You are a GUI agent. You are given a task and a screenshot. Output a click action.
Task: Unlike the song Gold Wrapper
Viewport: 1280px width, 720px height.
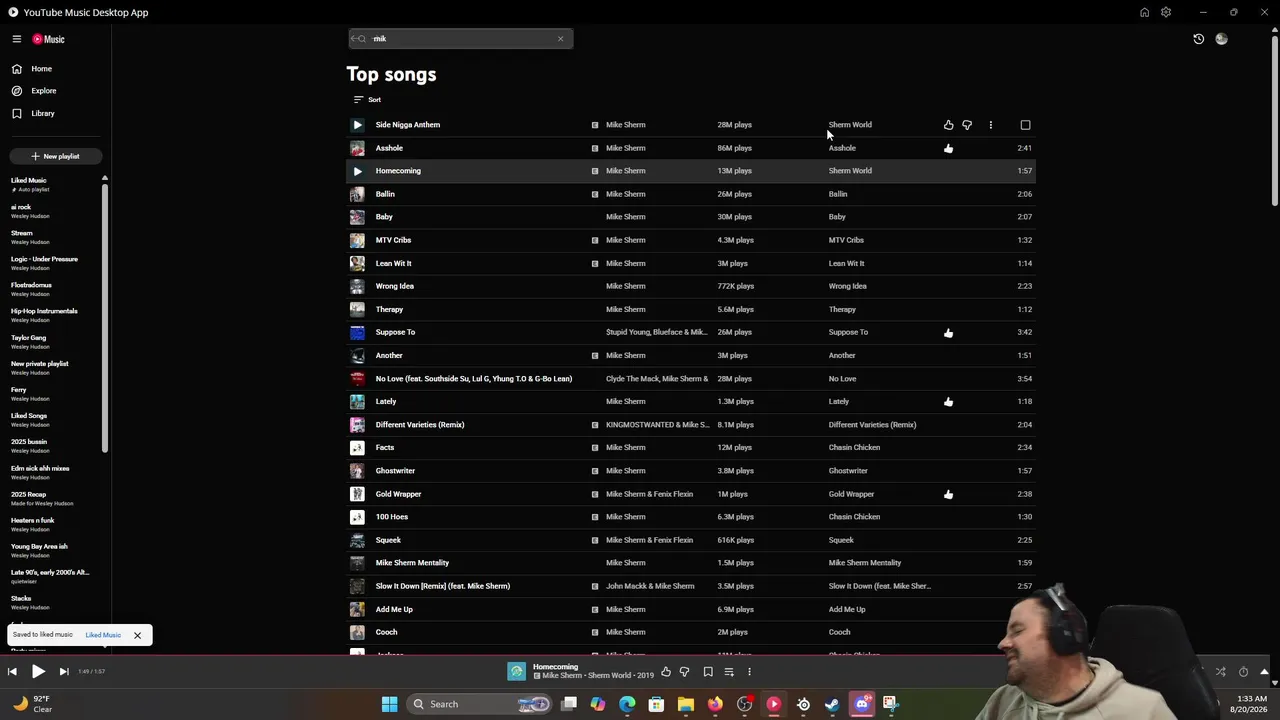click(x=948, y=494)
